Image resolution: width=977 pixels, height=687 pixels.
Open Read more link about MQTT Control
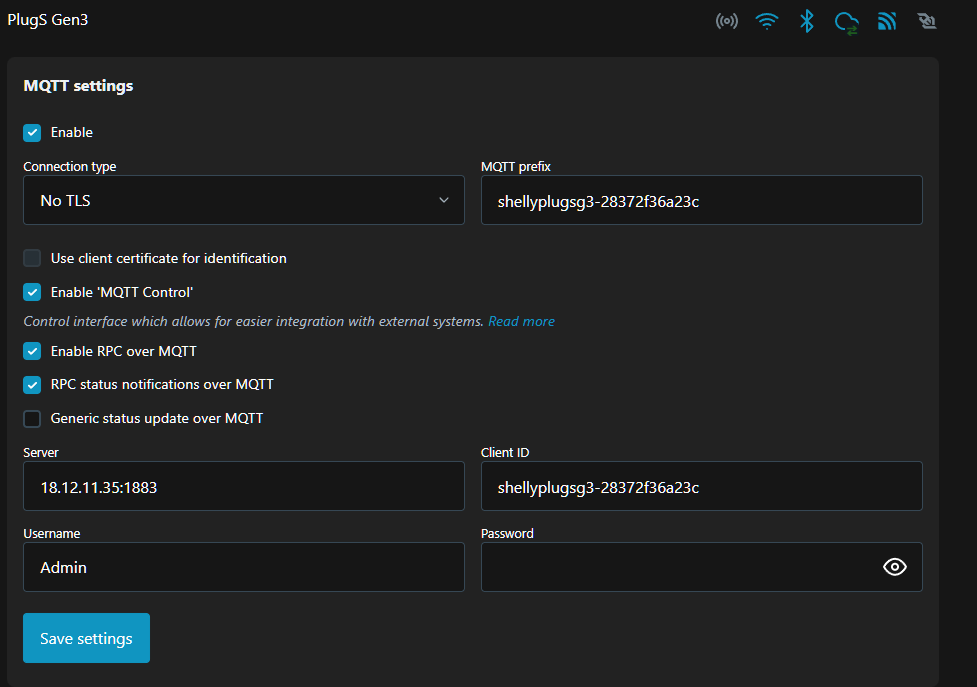coord(521,321)
